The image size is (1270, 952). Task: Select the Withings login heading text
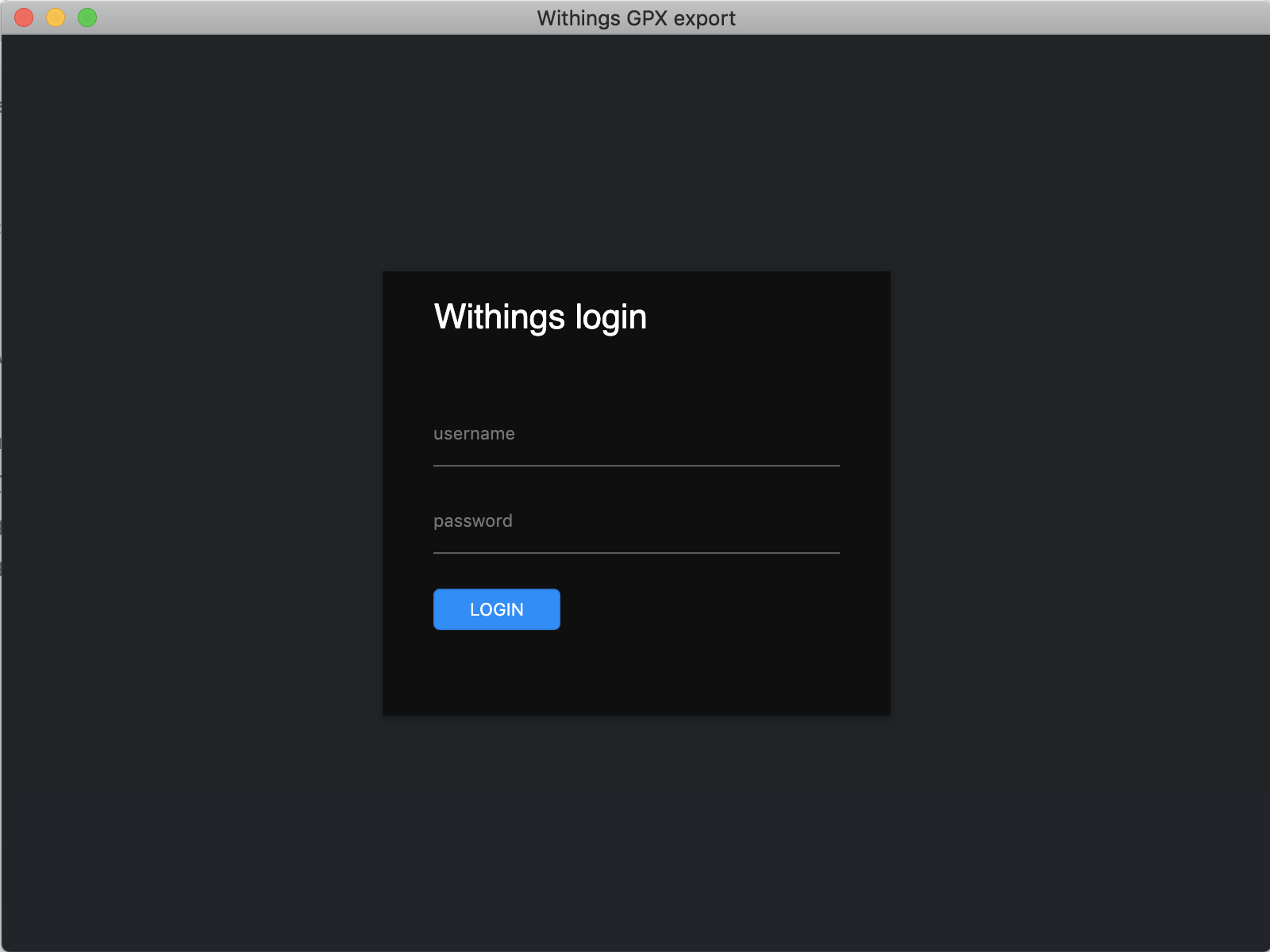coord(541,317)
